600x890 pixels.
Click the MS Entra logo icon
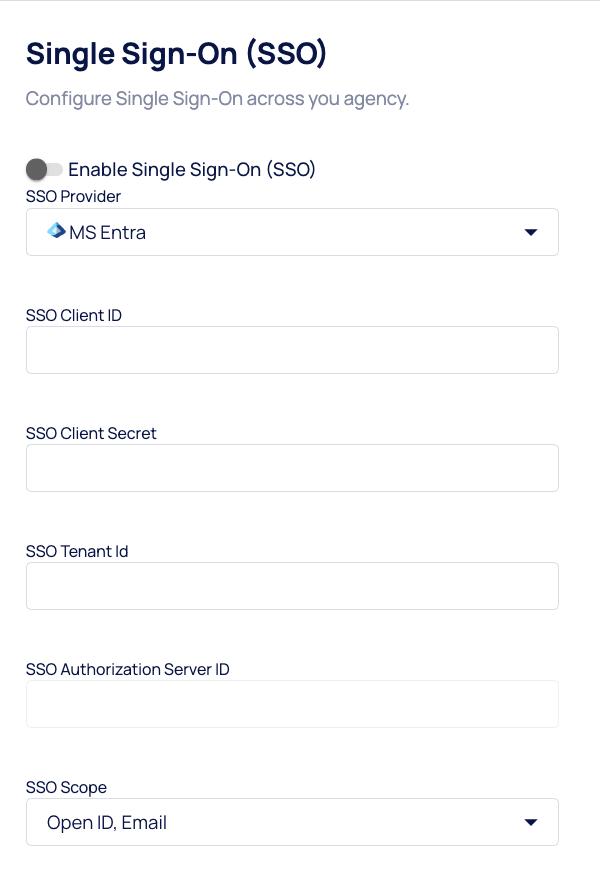tap(56, 231)
